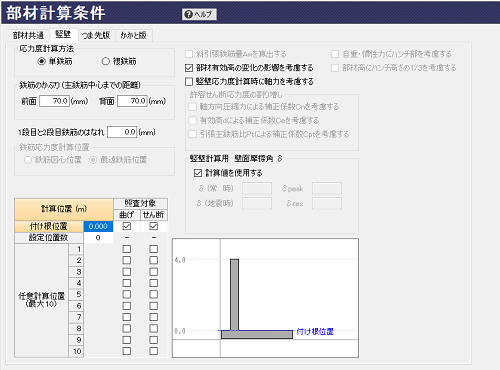The height and width of the screenshot is (370, 500).
Task: Check 曲げ box in row 2
Action: [127, 260]
